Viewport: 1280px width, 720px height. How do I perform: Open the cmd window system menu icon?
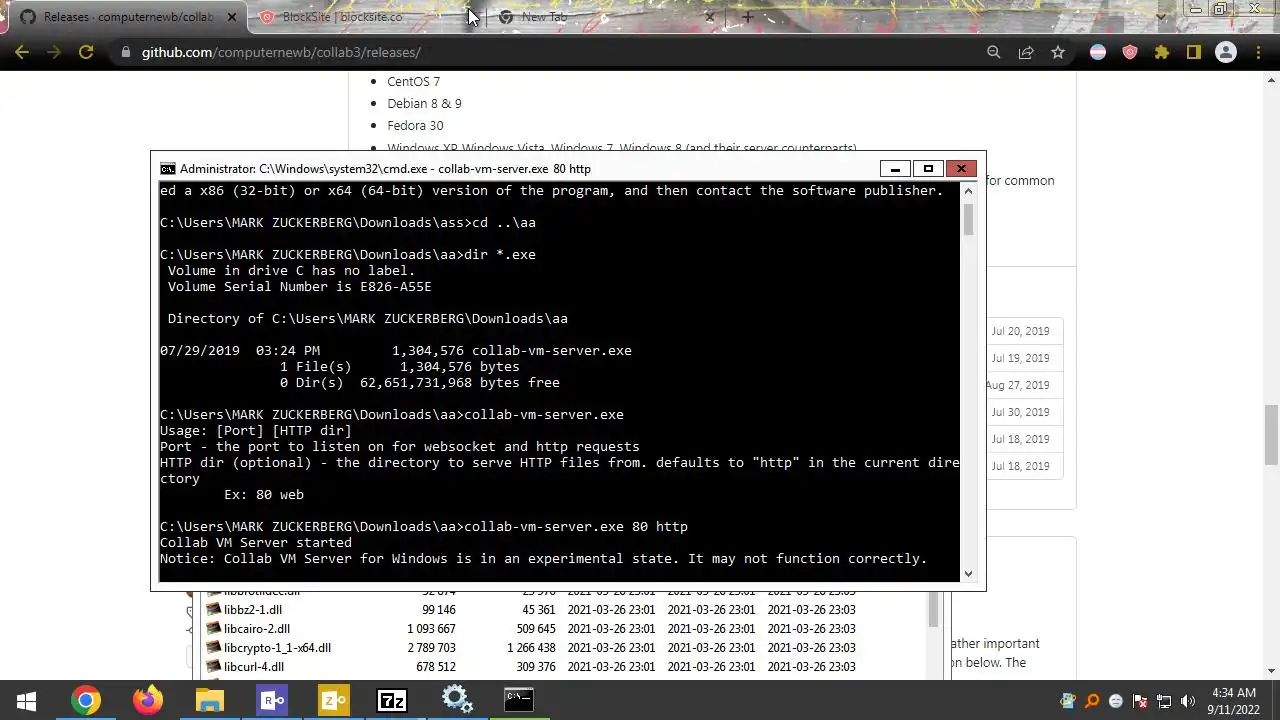coord(168,169)
